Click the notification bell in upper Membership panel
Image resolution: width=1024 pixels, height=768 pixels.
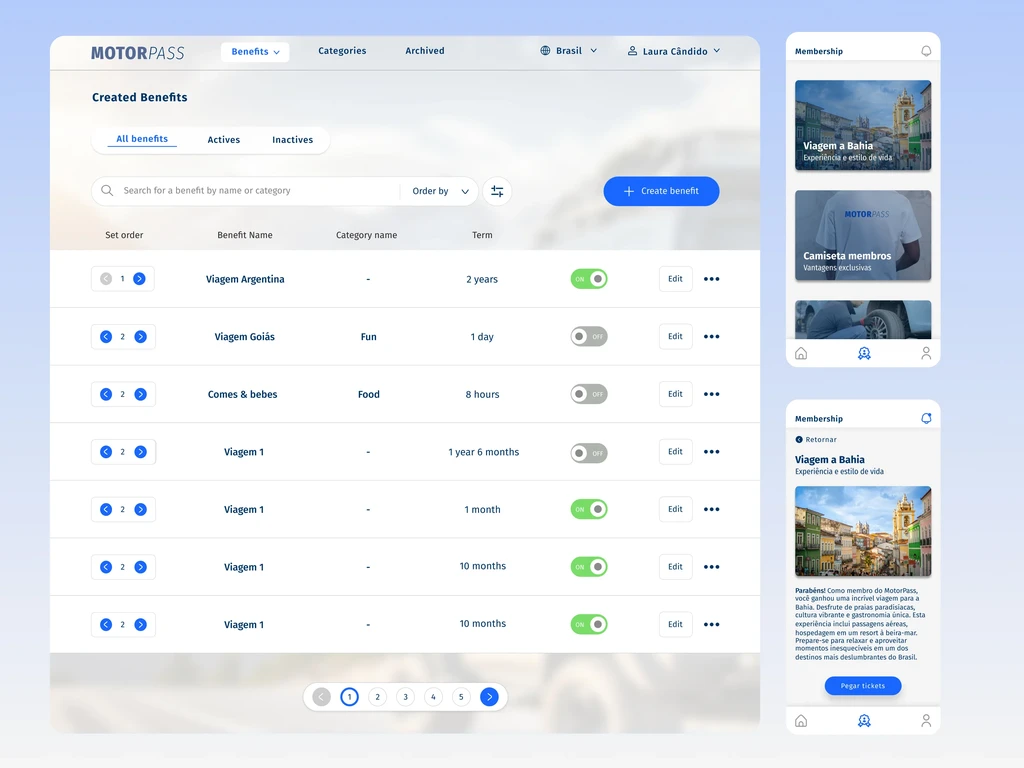tap(925, 51)
